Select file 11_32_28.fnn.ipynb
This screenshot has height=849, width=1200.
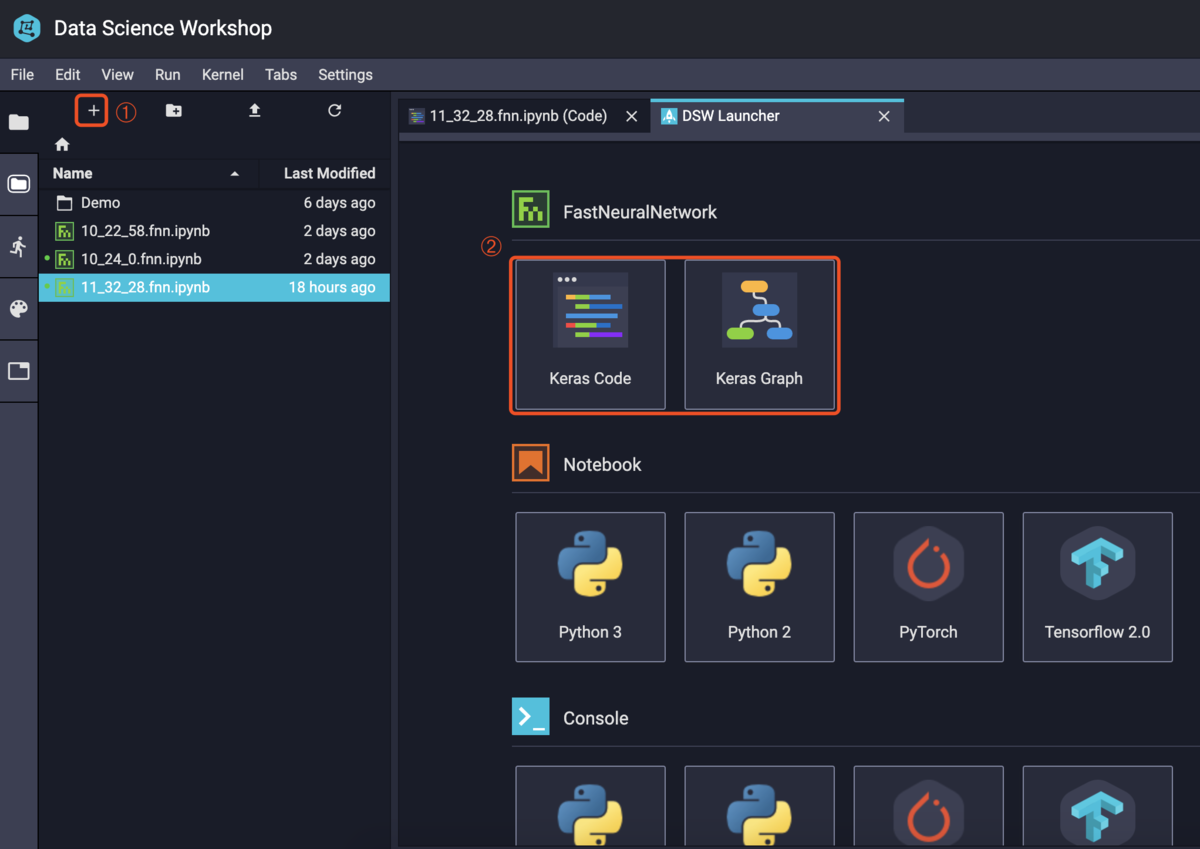pyautogui.click(x=214, y=287)
